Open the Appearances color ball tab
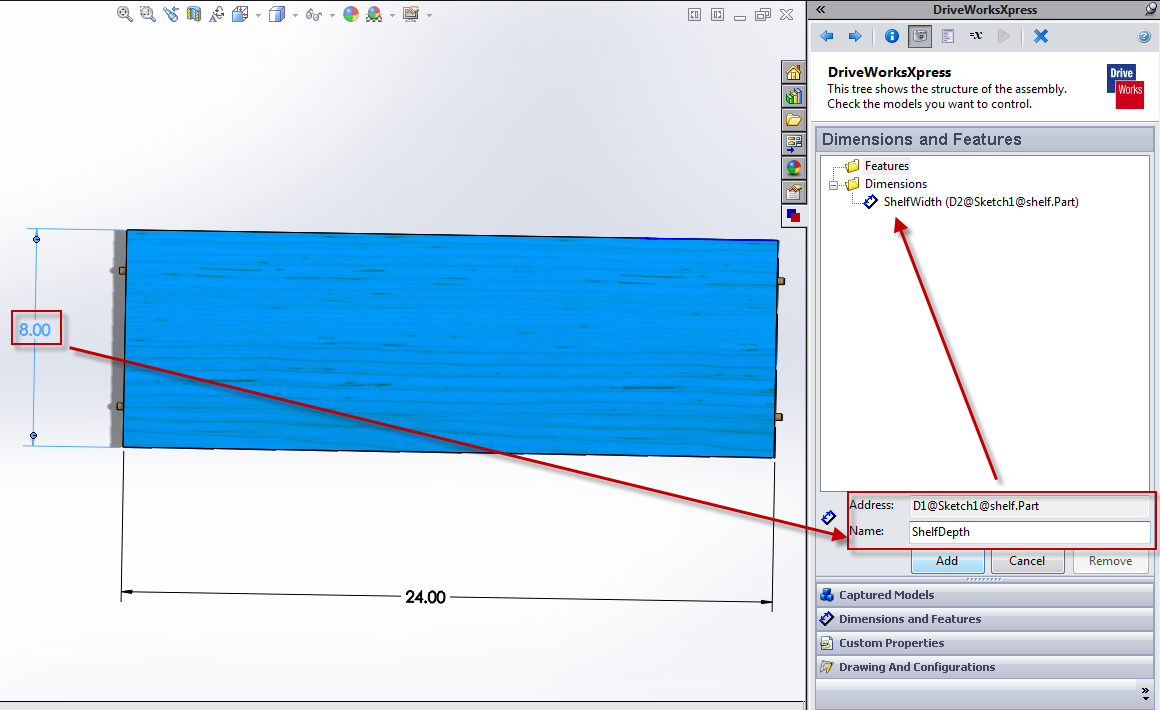The width and height of the screenshot is (1160, 710). coord(794,168)
